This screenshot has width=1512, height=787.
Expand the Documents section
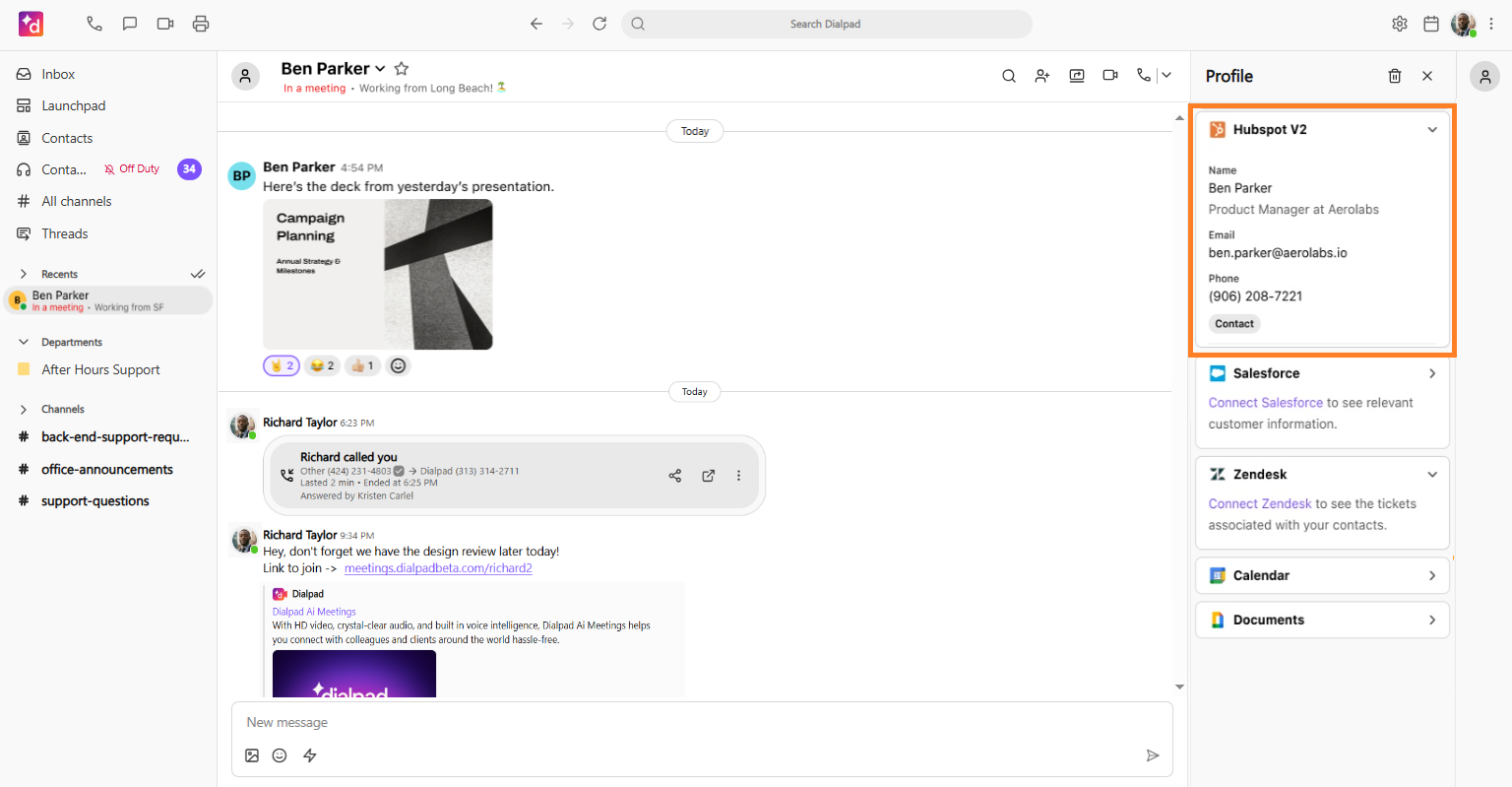pos(1432,620)
